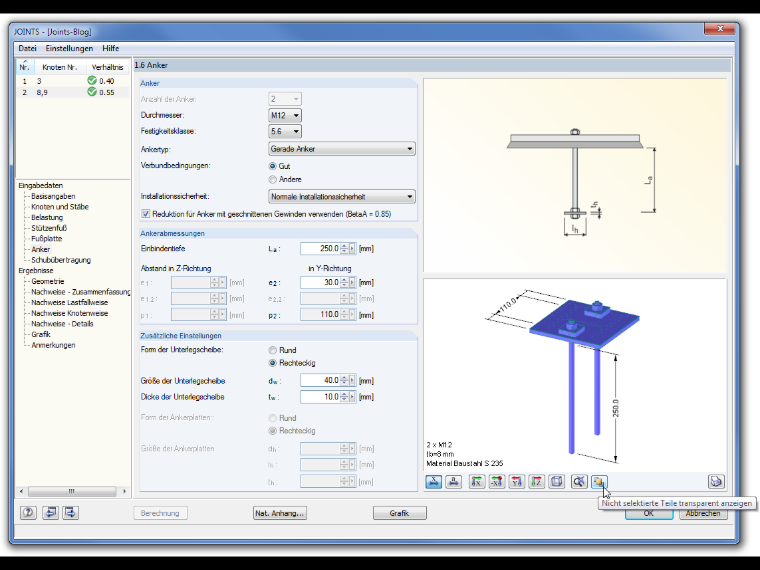Go to the previous input window

pyautogui.click(x=50, y=512)
